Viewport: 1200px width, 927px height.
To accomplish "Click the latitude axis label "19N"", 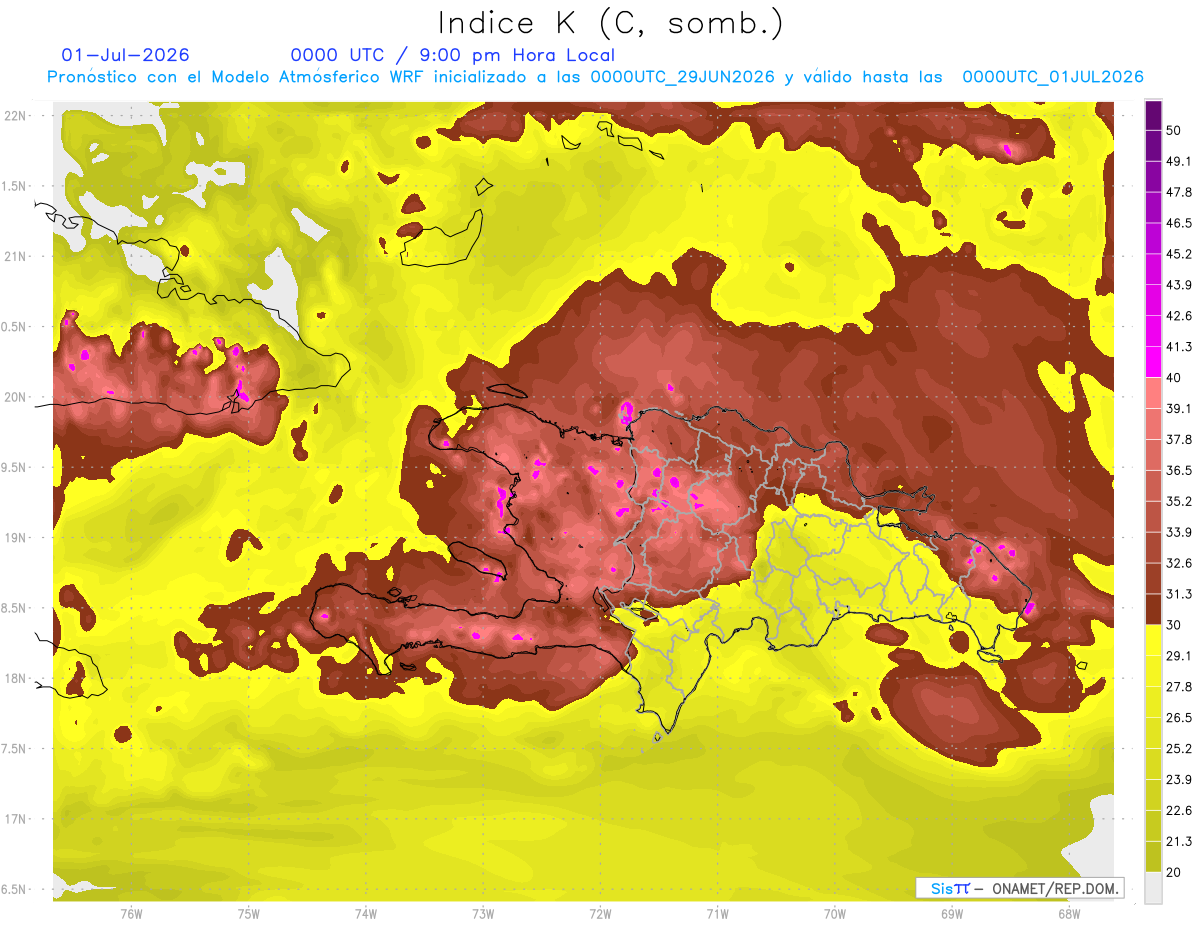I will tap(17, 538).
